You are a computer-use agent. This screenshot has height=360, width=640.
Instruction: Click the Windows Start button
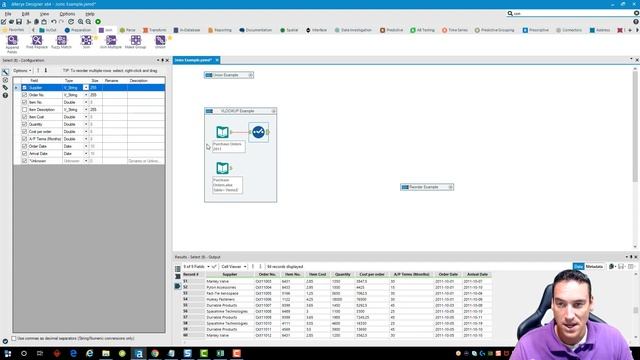[7, 353]
